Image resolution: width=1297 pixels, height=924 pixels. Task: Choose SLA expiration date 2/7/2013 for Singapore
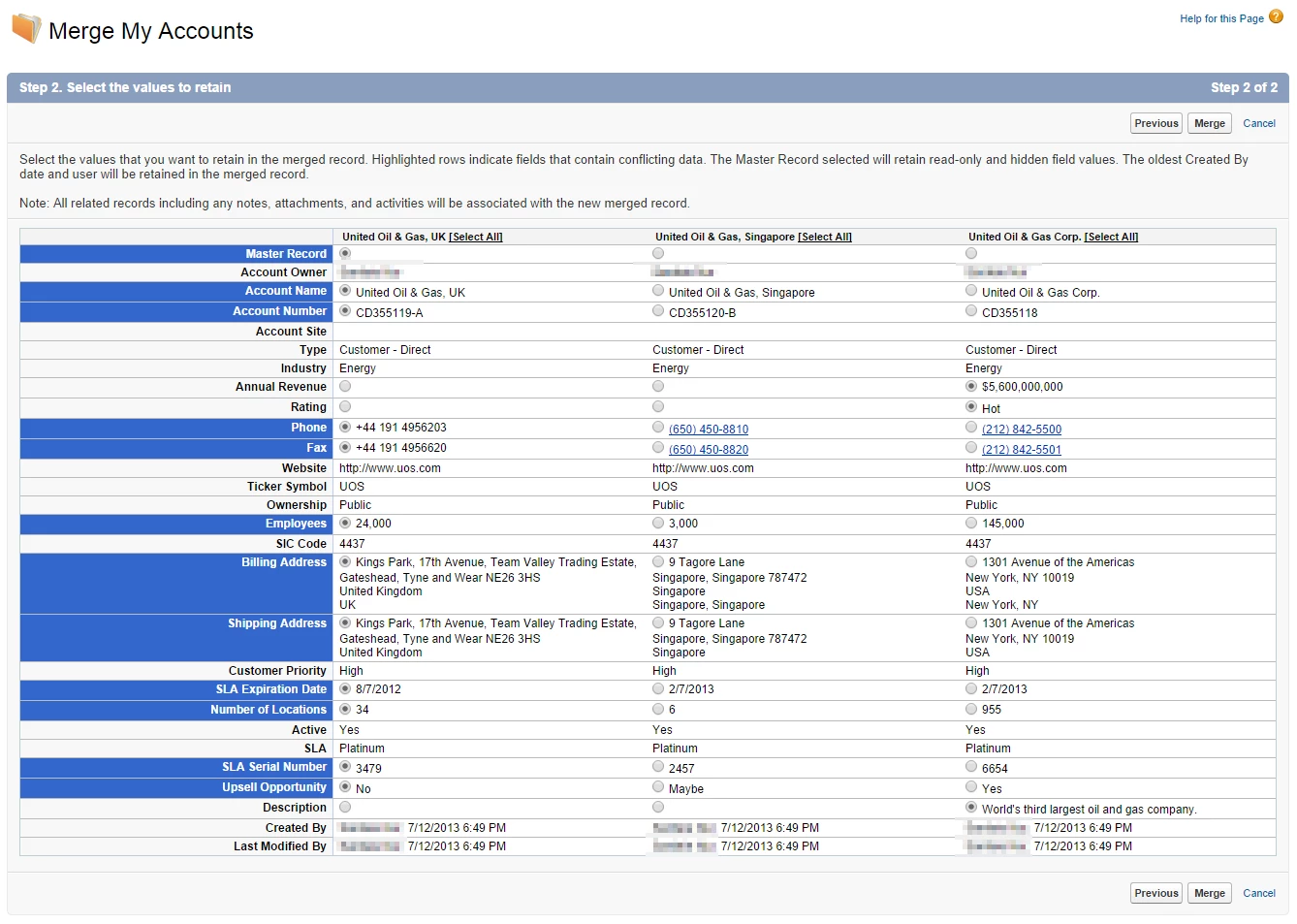click(658, 687)
